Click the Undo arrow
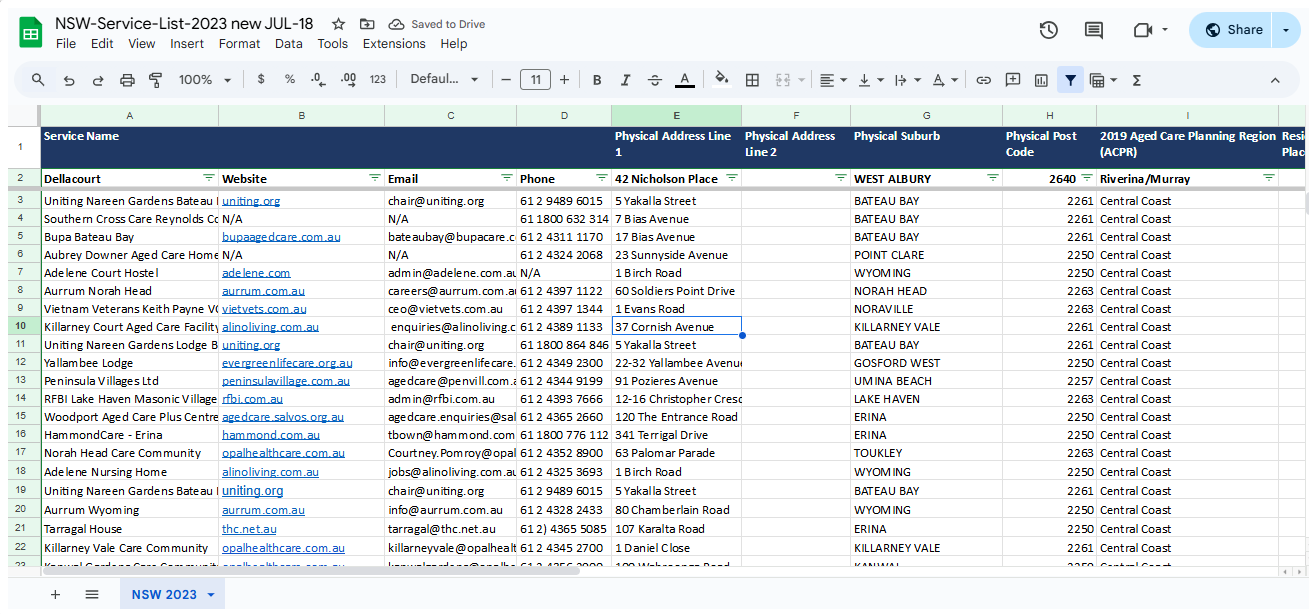 pos(69,80)
